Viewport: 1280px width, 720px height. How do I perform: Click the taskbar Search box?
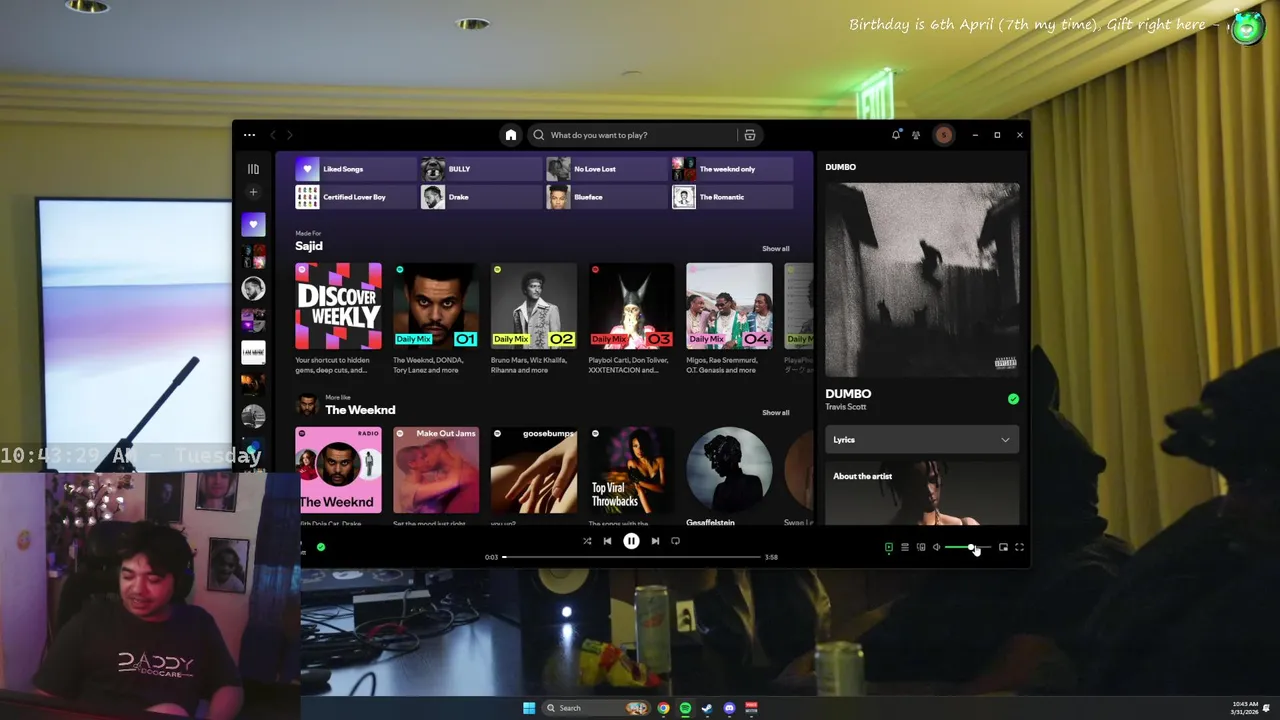pos(596,708)
